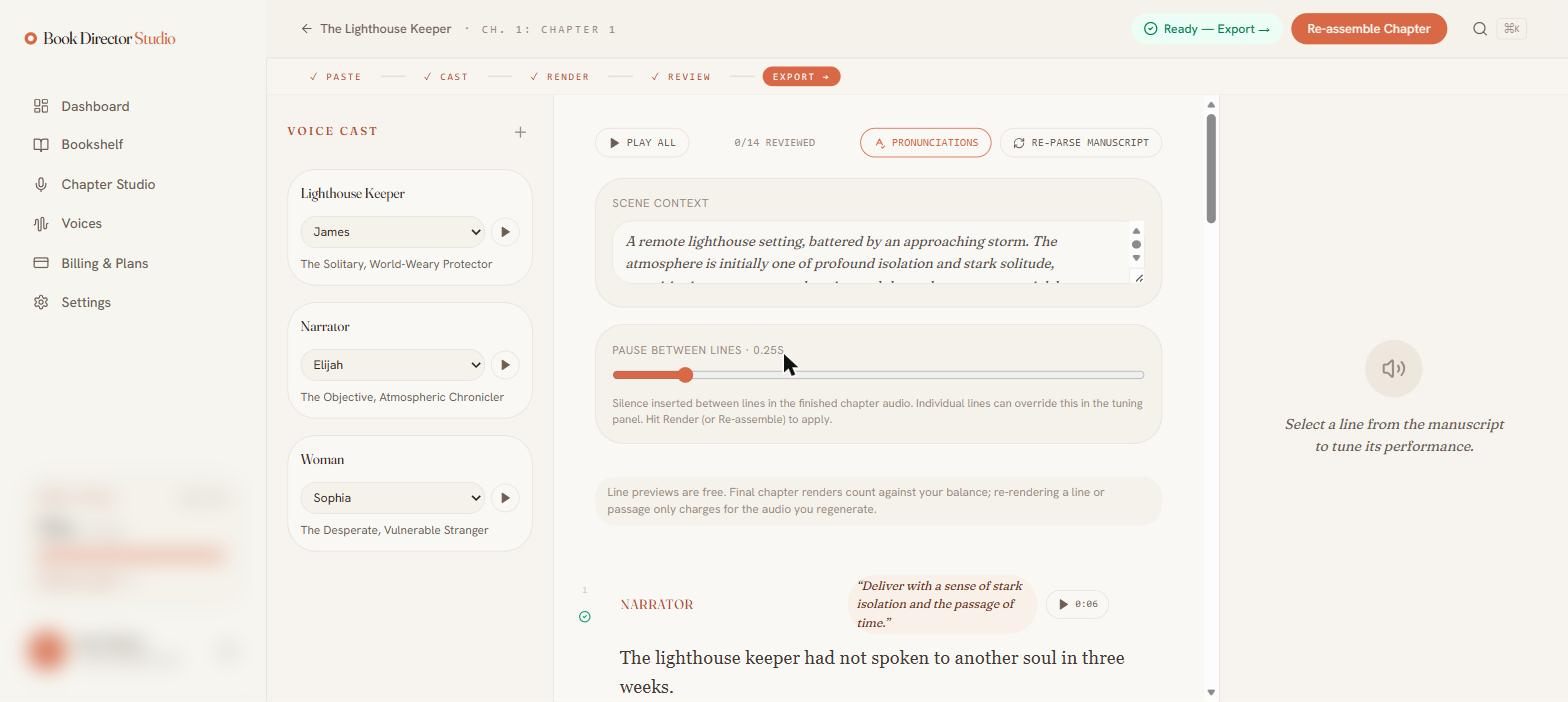Click Re-assemble Chapter button

1369,29
